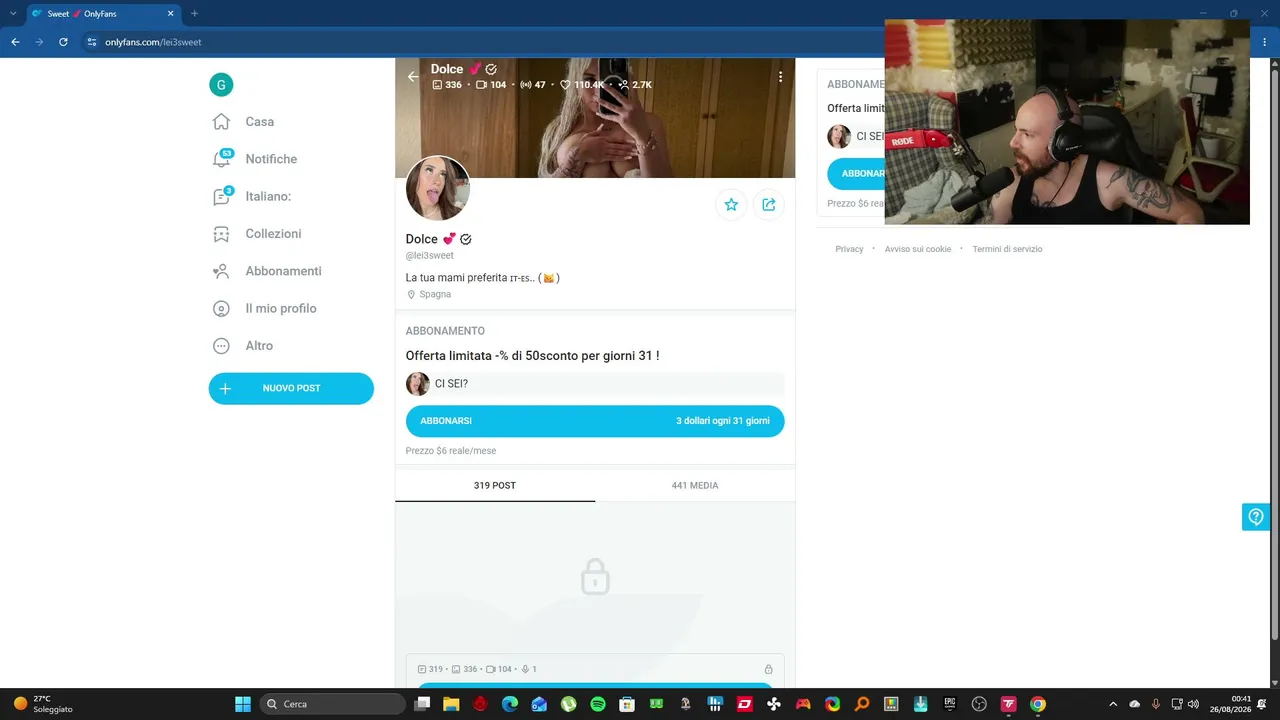
Task: Open the Privacy link
Action: tap(849, 249)
